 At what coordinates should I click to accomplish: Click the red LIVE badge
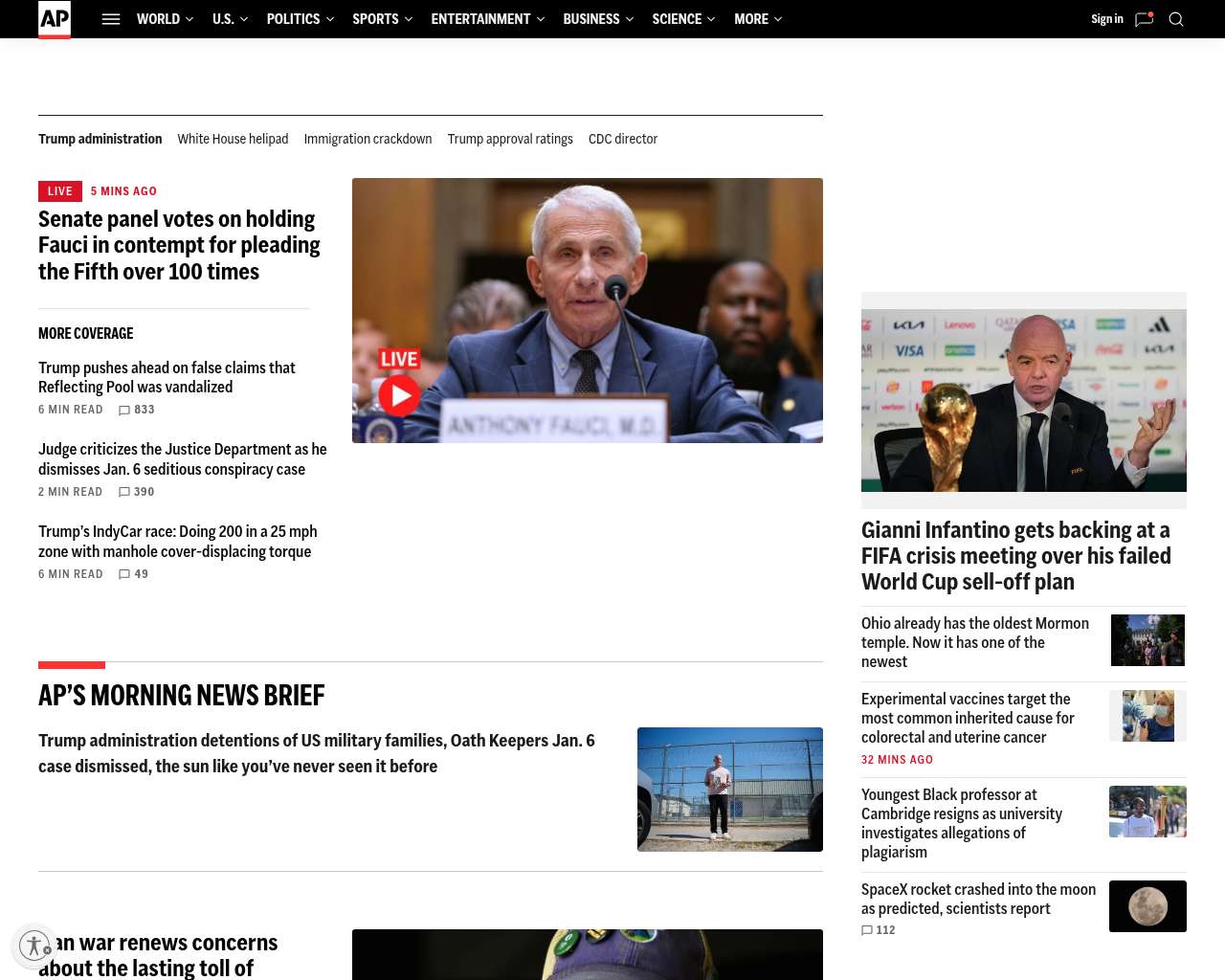click(60, 191)
